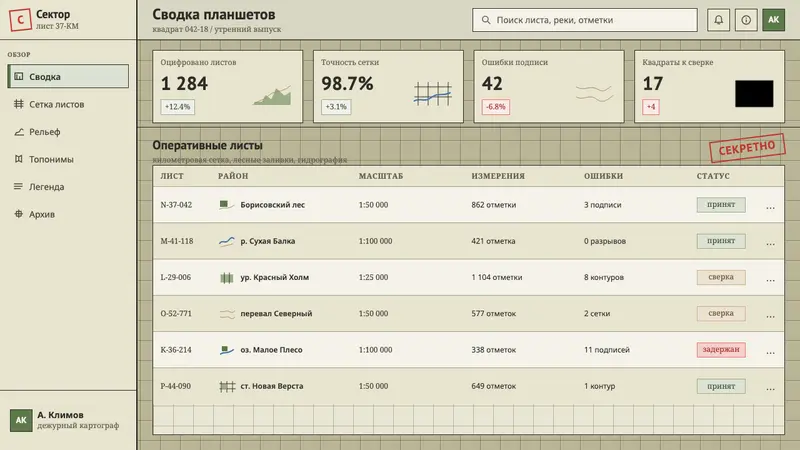
Task: Open row menu for M-41-118
Action: click(770, 242)
